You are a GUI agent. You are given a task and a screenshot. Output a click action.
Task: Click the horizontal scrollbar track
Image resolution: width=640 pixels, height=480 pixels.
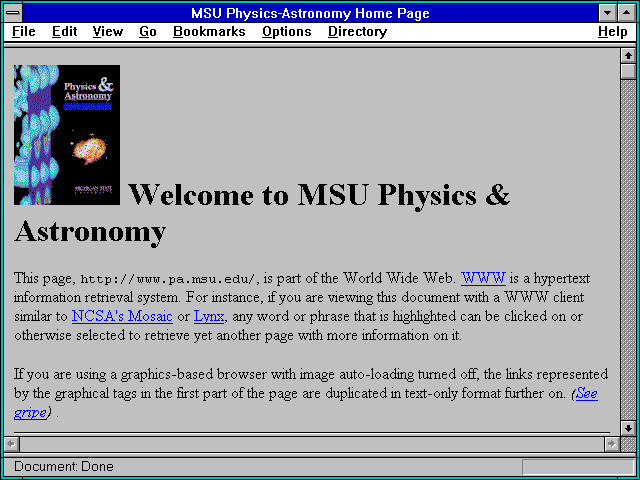(x=311, y=444)
